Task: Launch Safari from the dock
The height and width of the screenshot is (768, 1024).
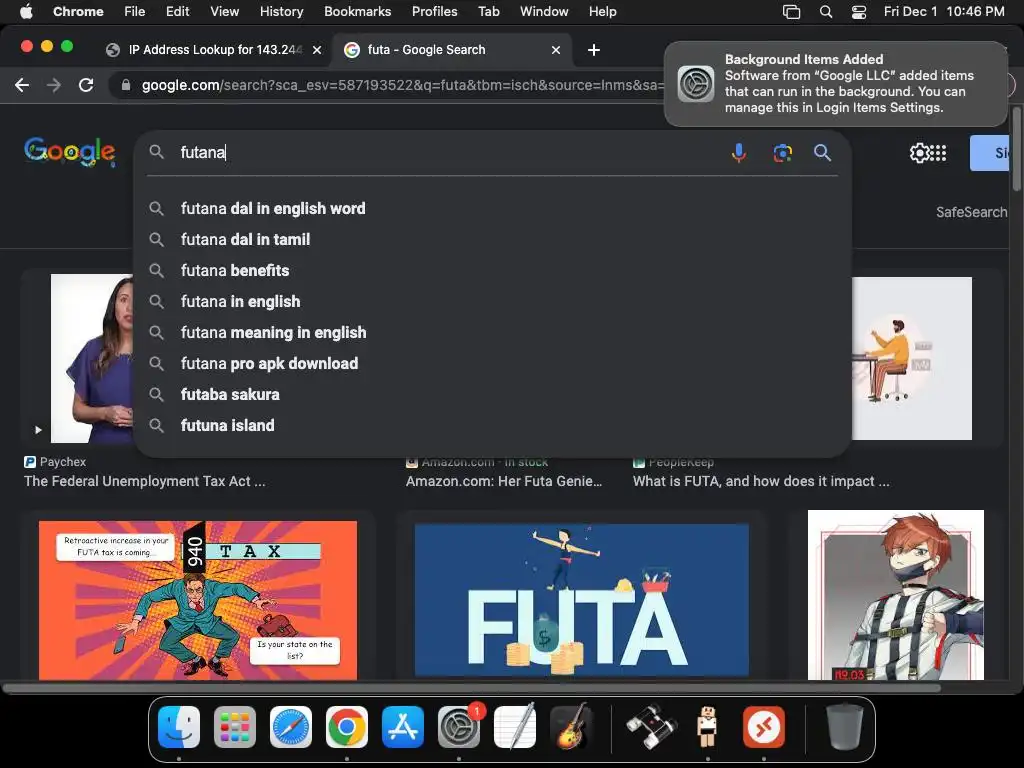Action: (291, 727)
